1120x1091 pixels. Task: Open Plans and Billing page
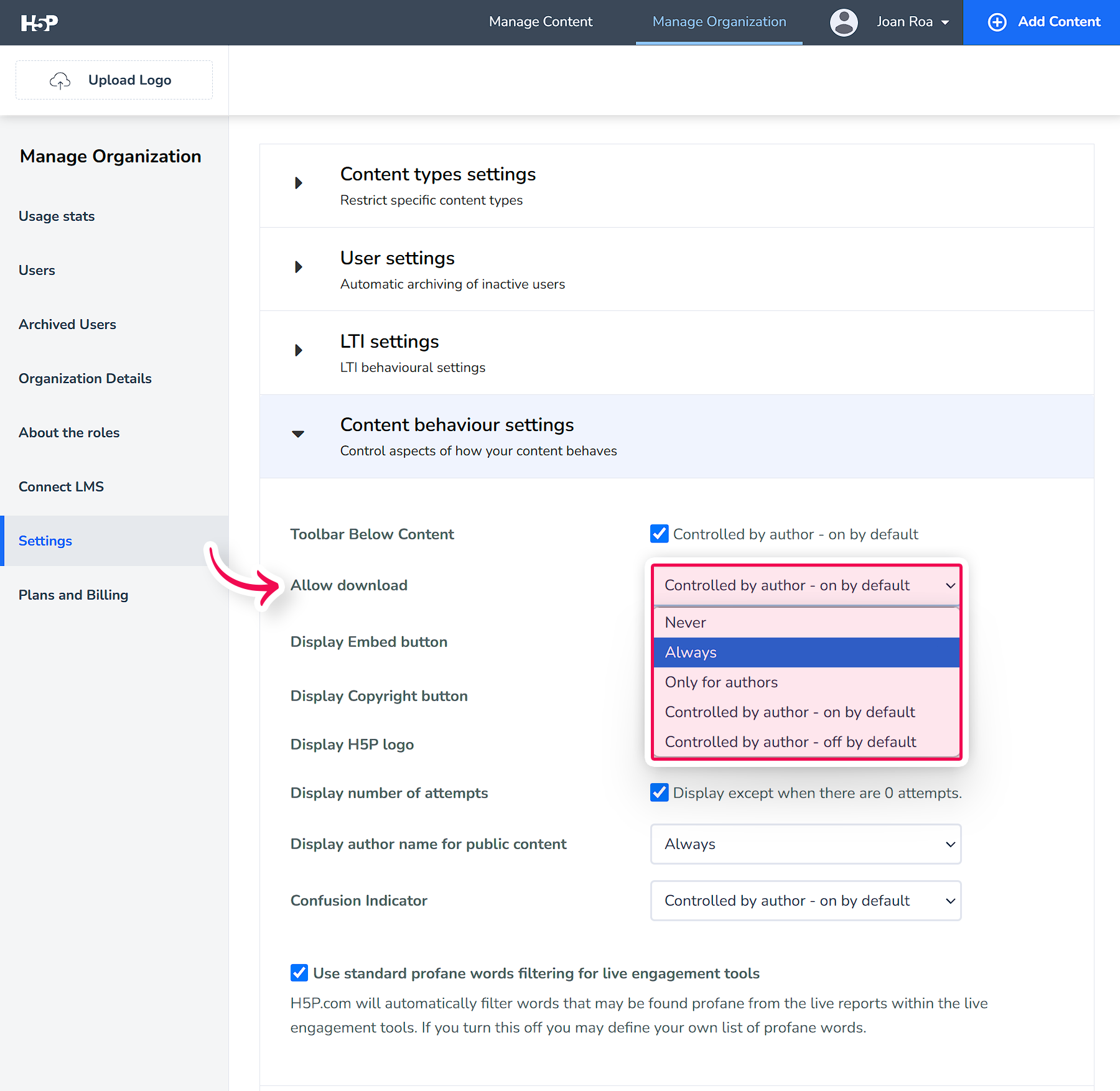(x=73, y=595)
